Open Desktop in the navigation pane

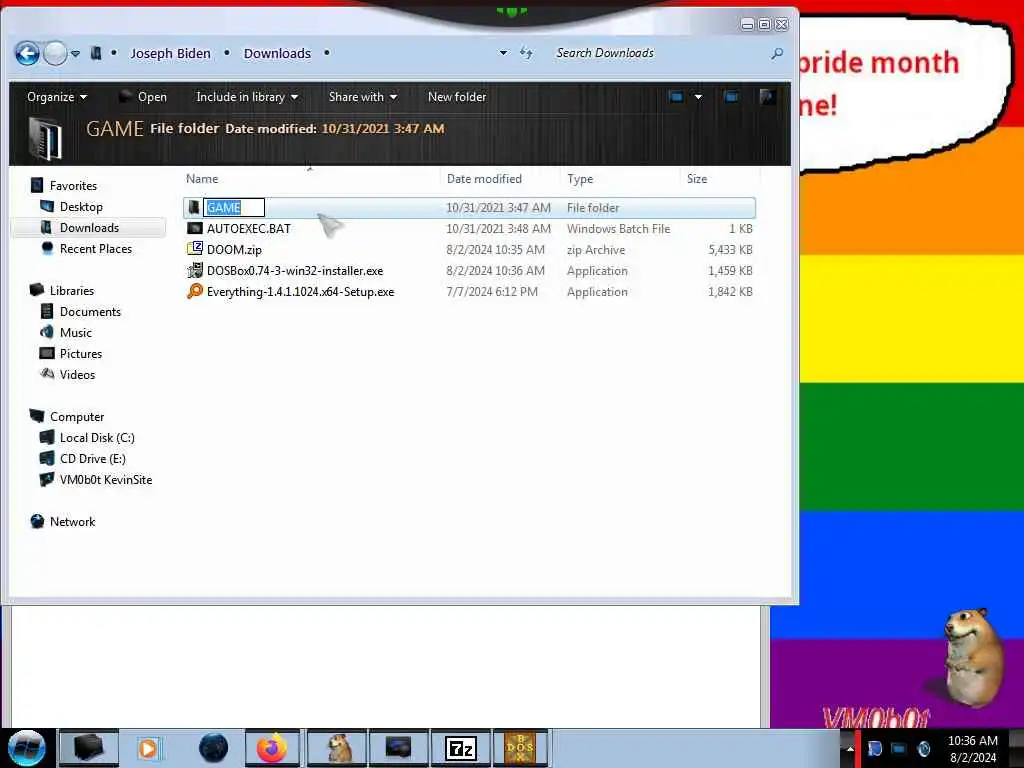click(x=81, y=206)
